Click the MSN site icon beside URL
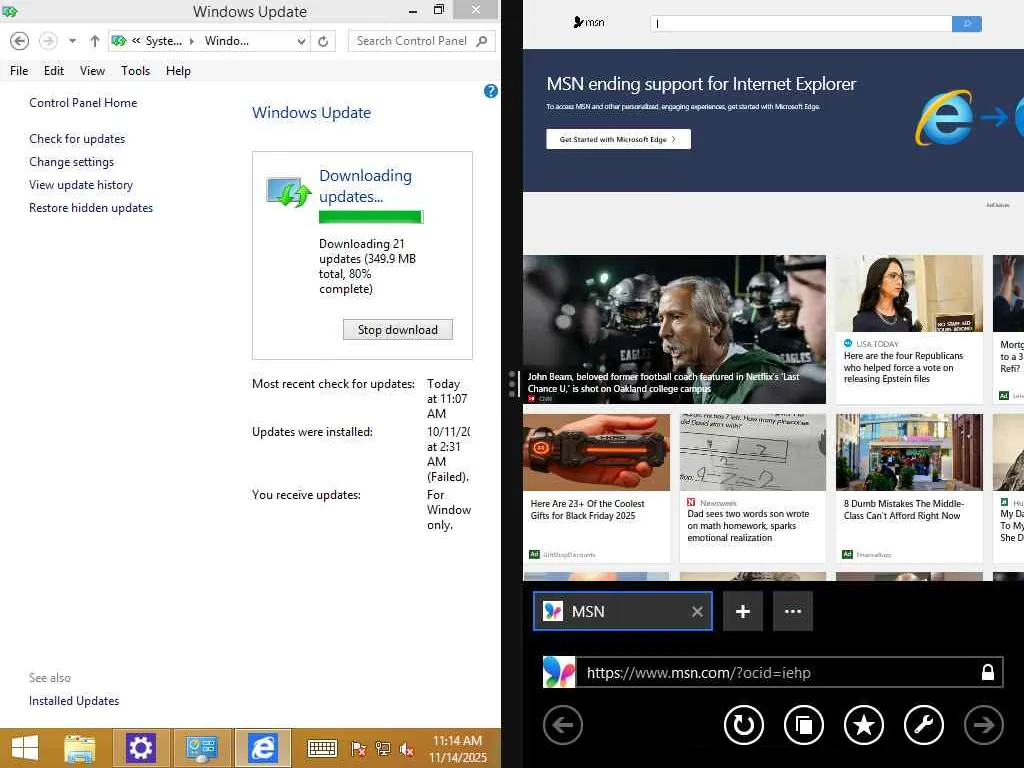The height and width of the screenshot is (768, 1024). [559, 672]
